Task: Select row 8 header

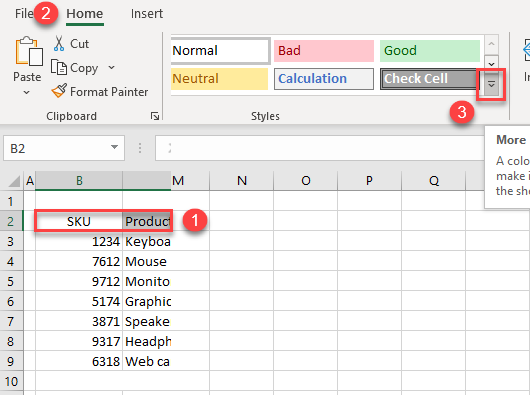Action: [11, 341]
